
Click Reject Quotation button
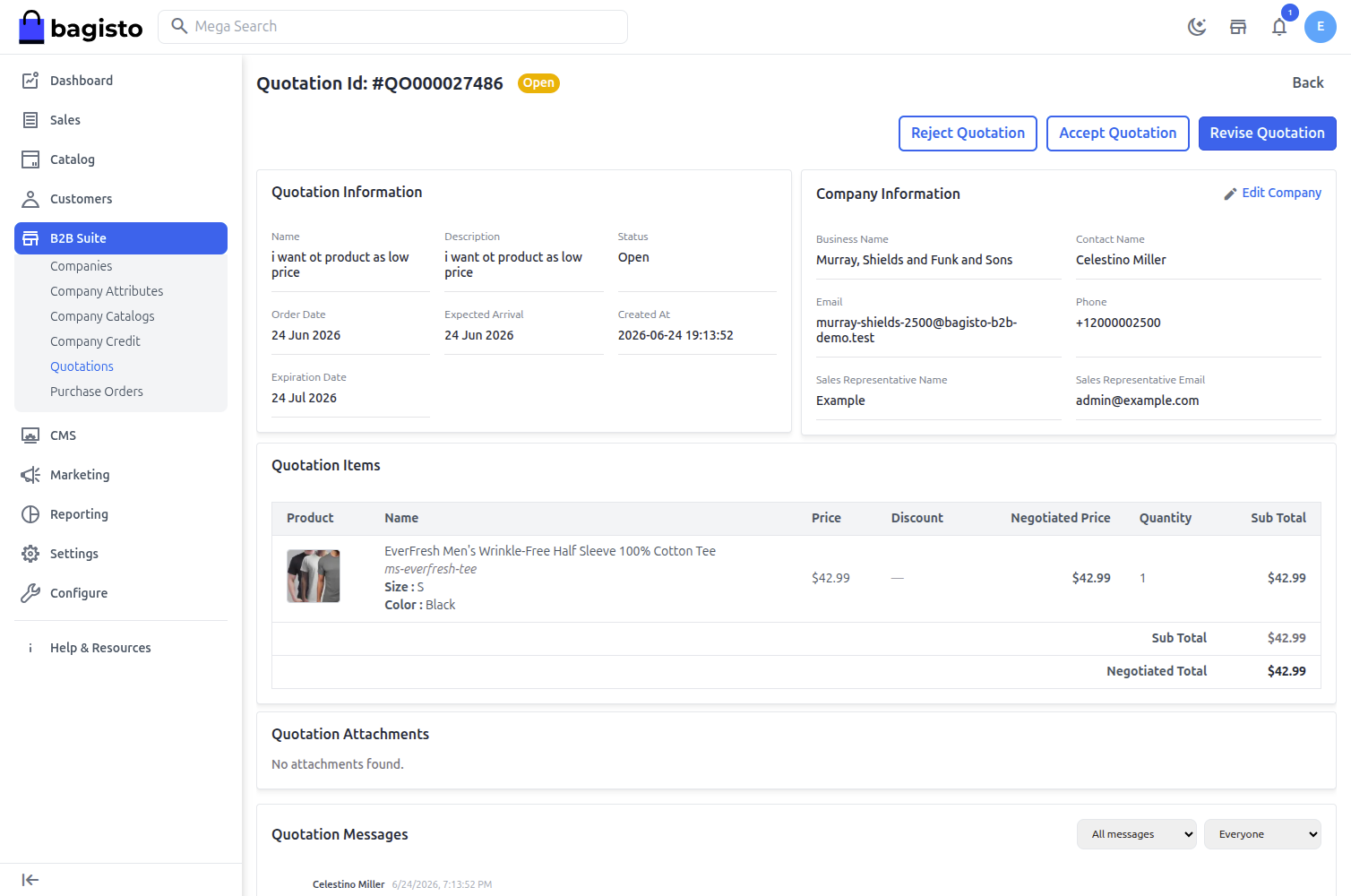tap(968, 134)
